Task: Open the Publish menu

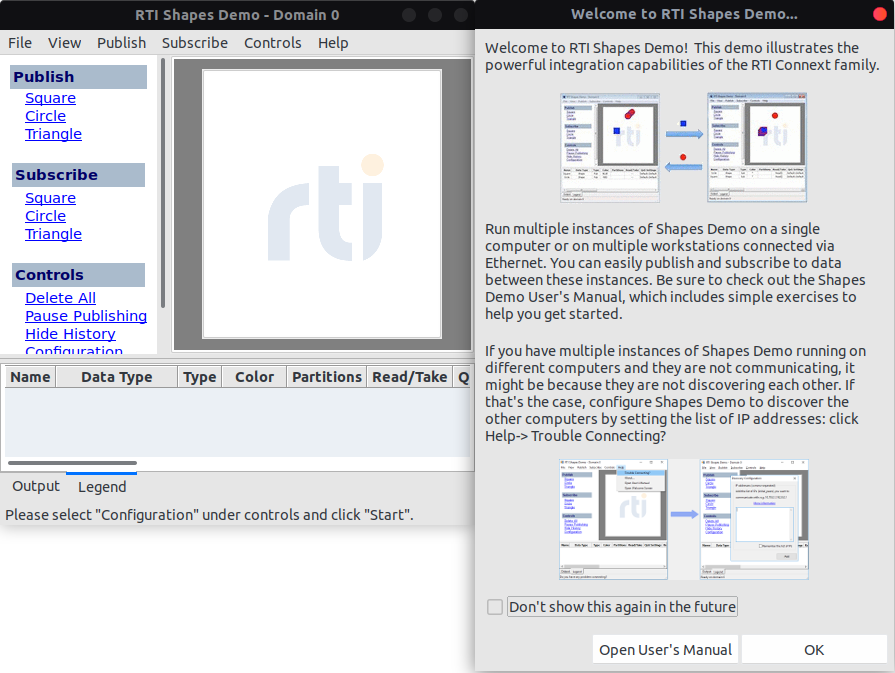Action: [x=122, y=43]
